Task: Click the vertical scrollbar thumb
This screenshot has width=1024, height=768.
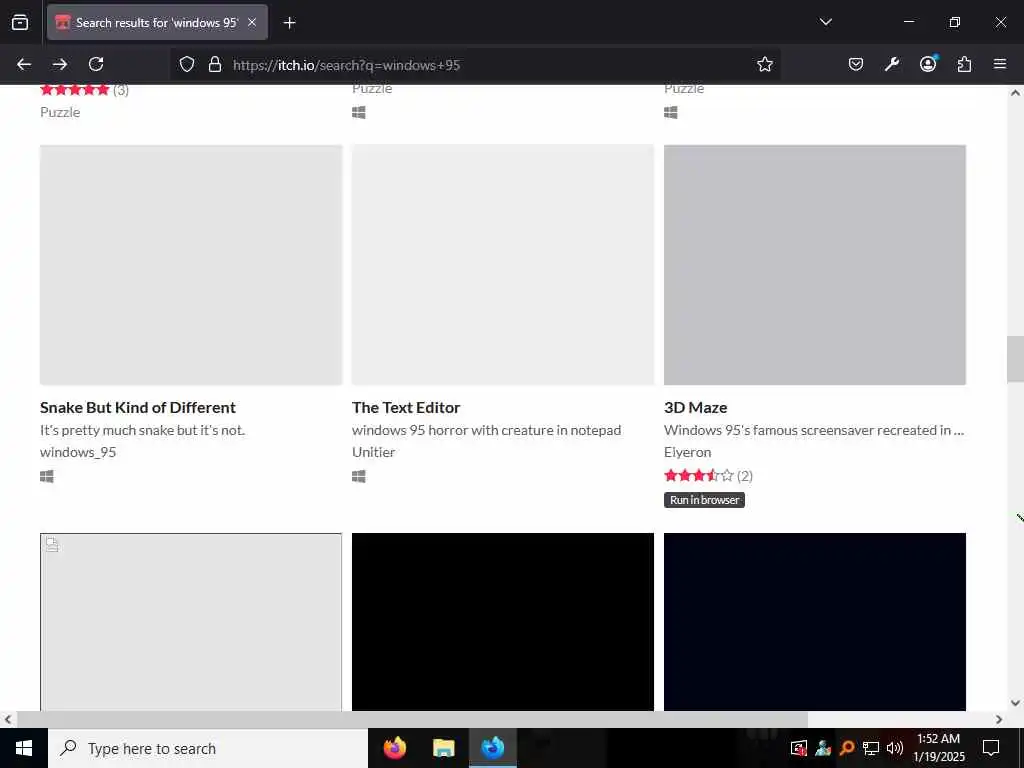Action: click(1016, 359)
